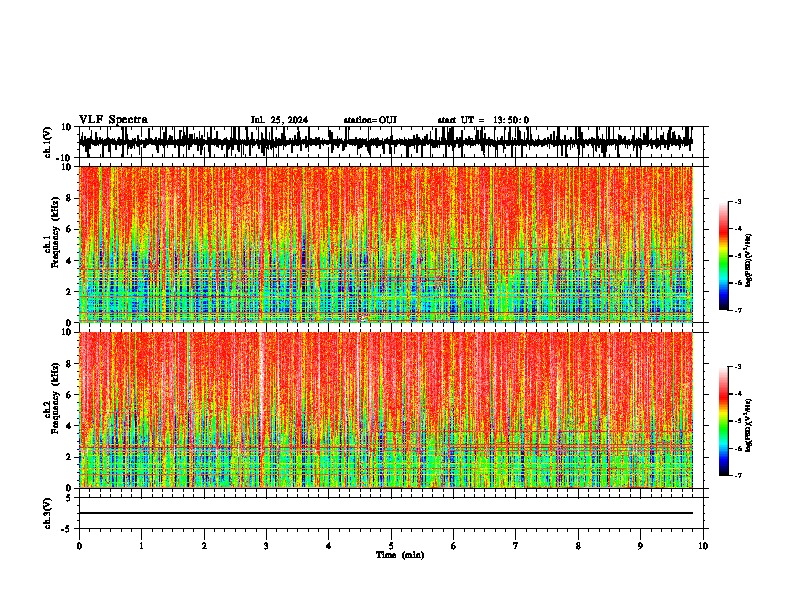Click the "5" tick on ch.3(V) axis
Viewport: 792px width, 612px height.
pos(69,498)
